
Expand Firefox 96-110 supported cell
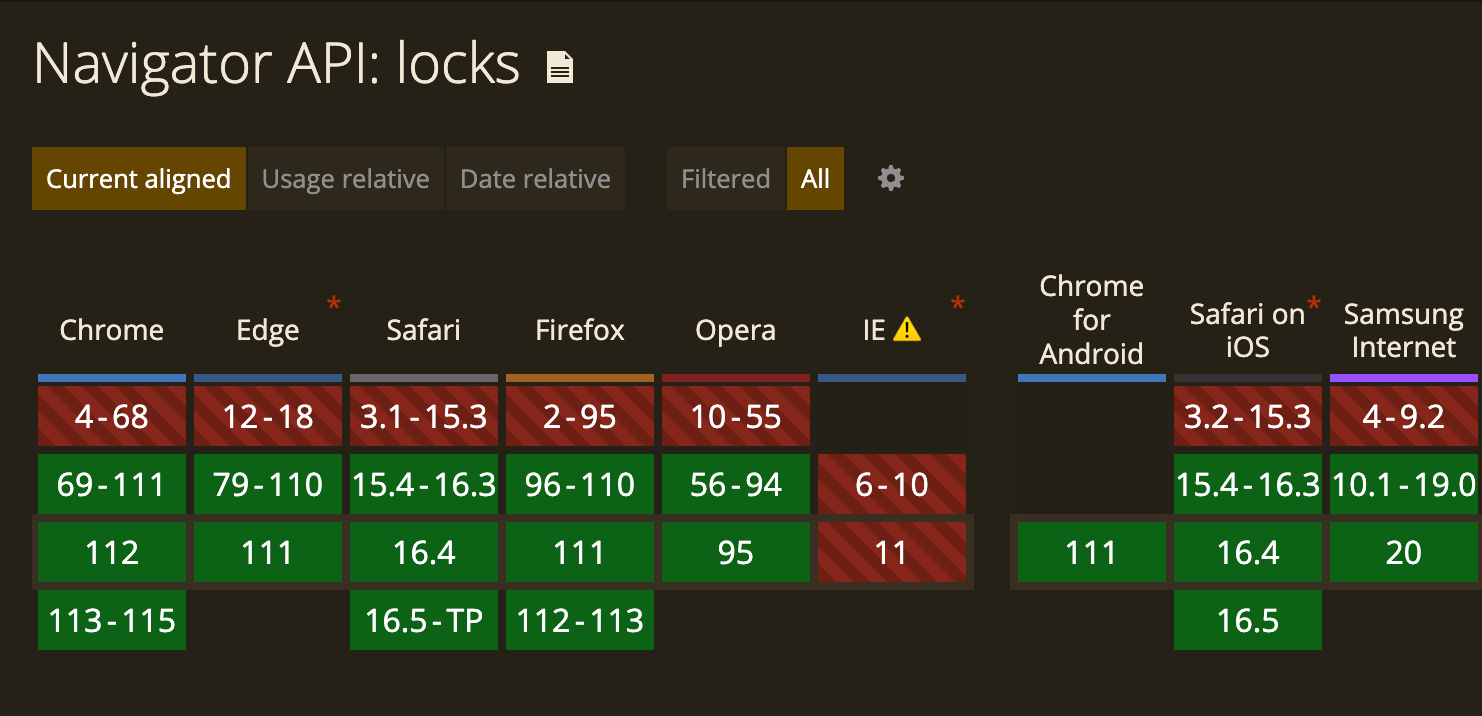[x=580, y=485]
